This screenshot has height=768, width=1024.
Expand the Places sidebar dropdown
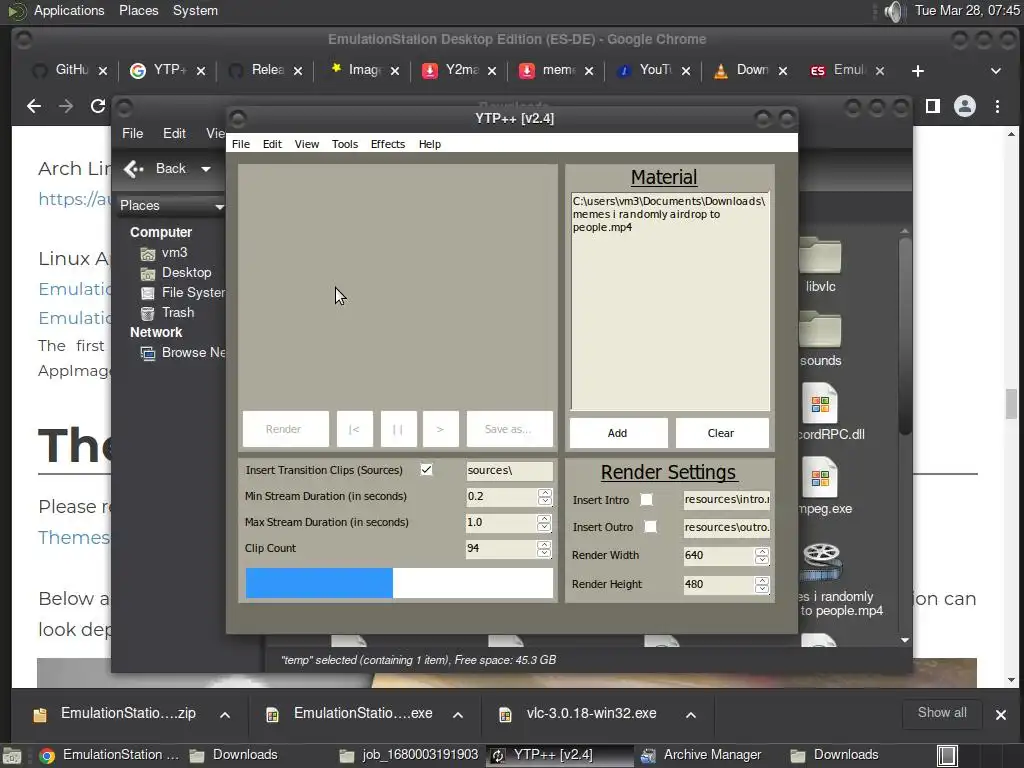(x=219, y=206)
